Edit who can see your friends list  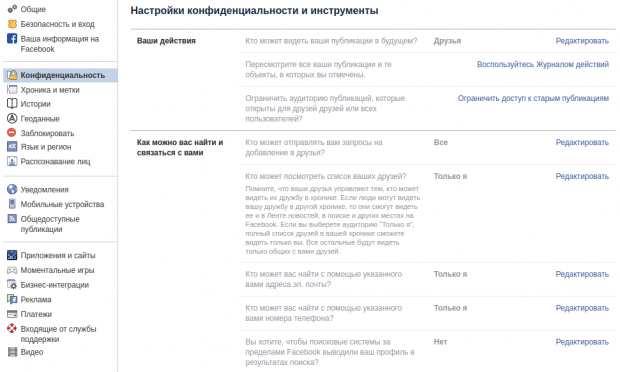tap(582, 176)
